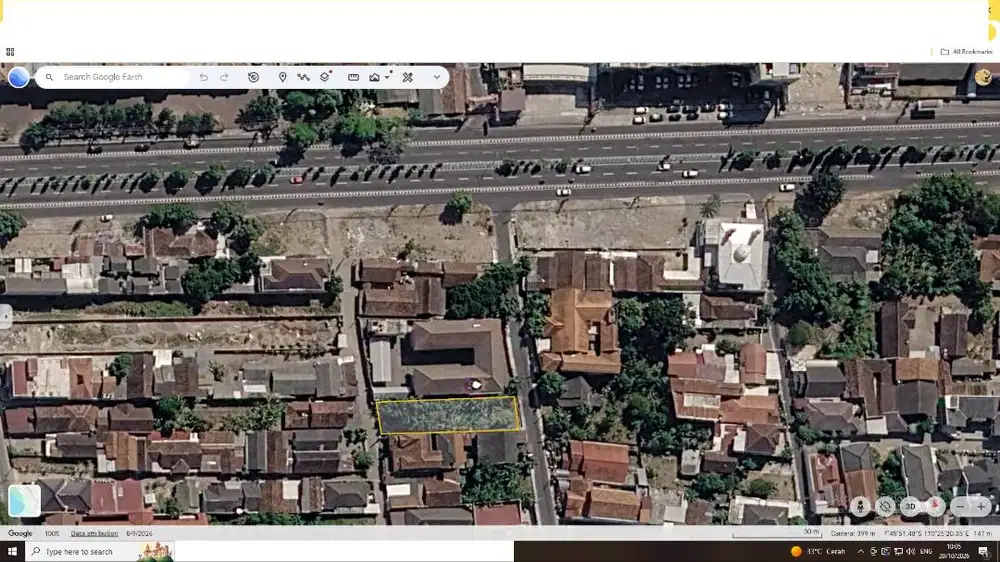1000x562 pixels.
Task: Select the yellow outlined land polygon
Action: 448,415
